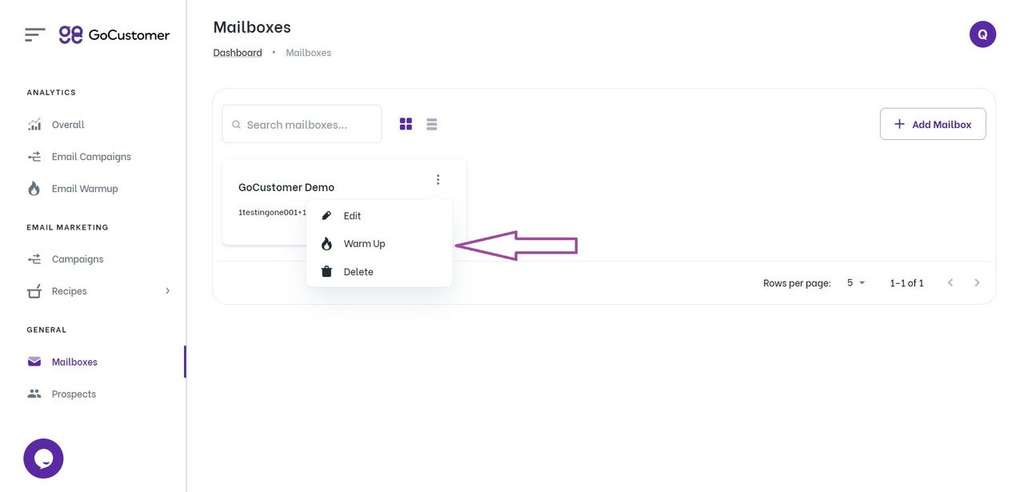The height and width of the screenshot is (492, 1024).
Task: Collapse the sidebar with the hamburger icon
Action: [x=35, y=35]
